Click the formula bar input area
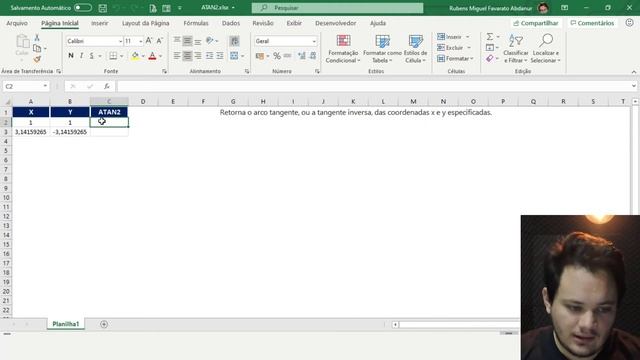 [373, 86]
